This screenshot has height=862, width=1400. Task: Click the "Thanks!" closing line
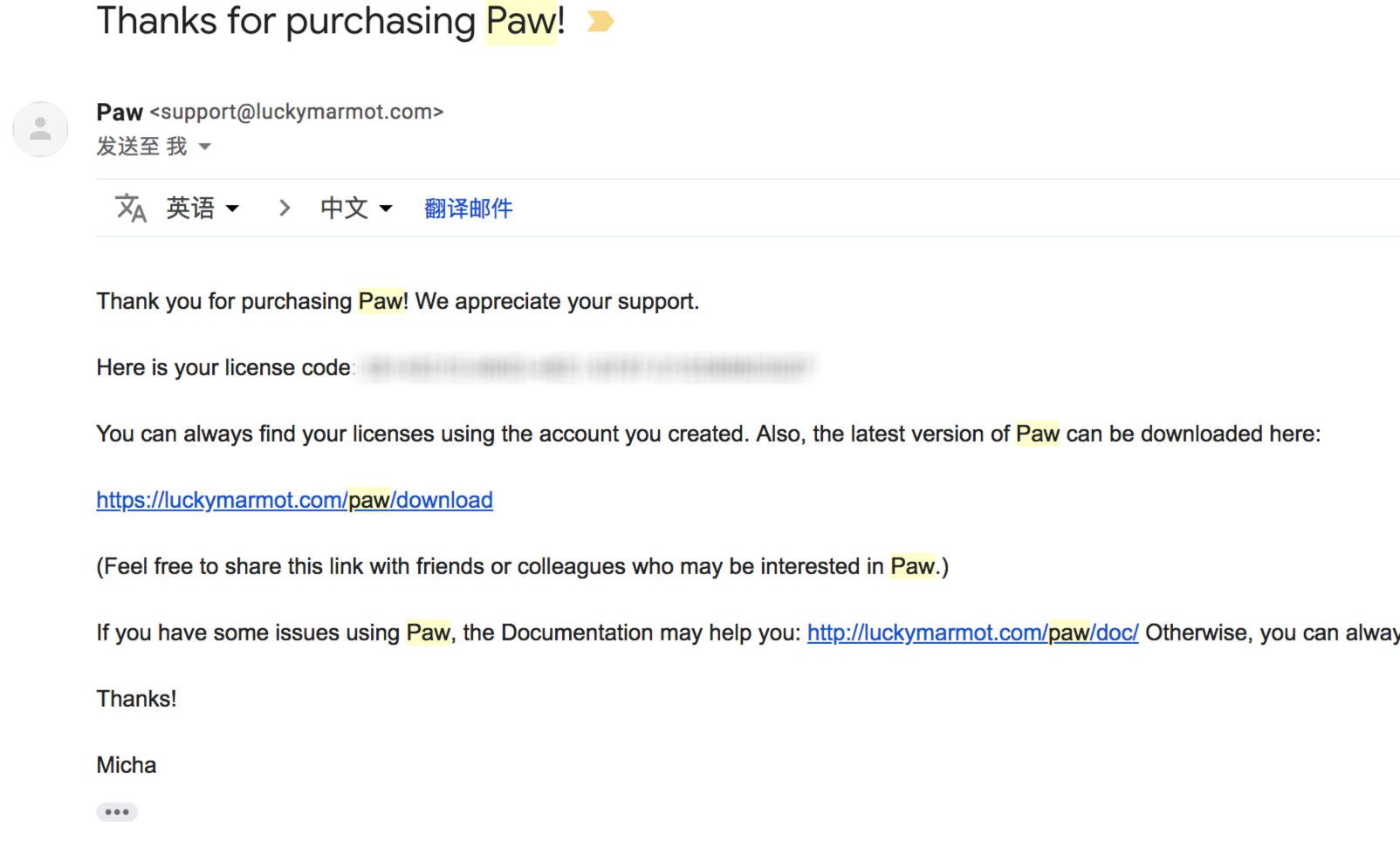click(x=136, y=699)
